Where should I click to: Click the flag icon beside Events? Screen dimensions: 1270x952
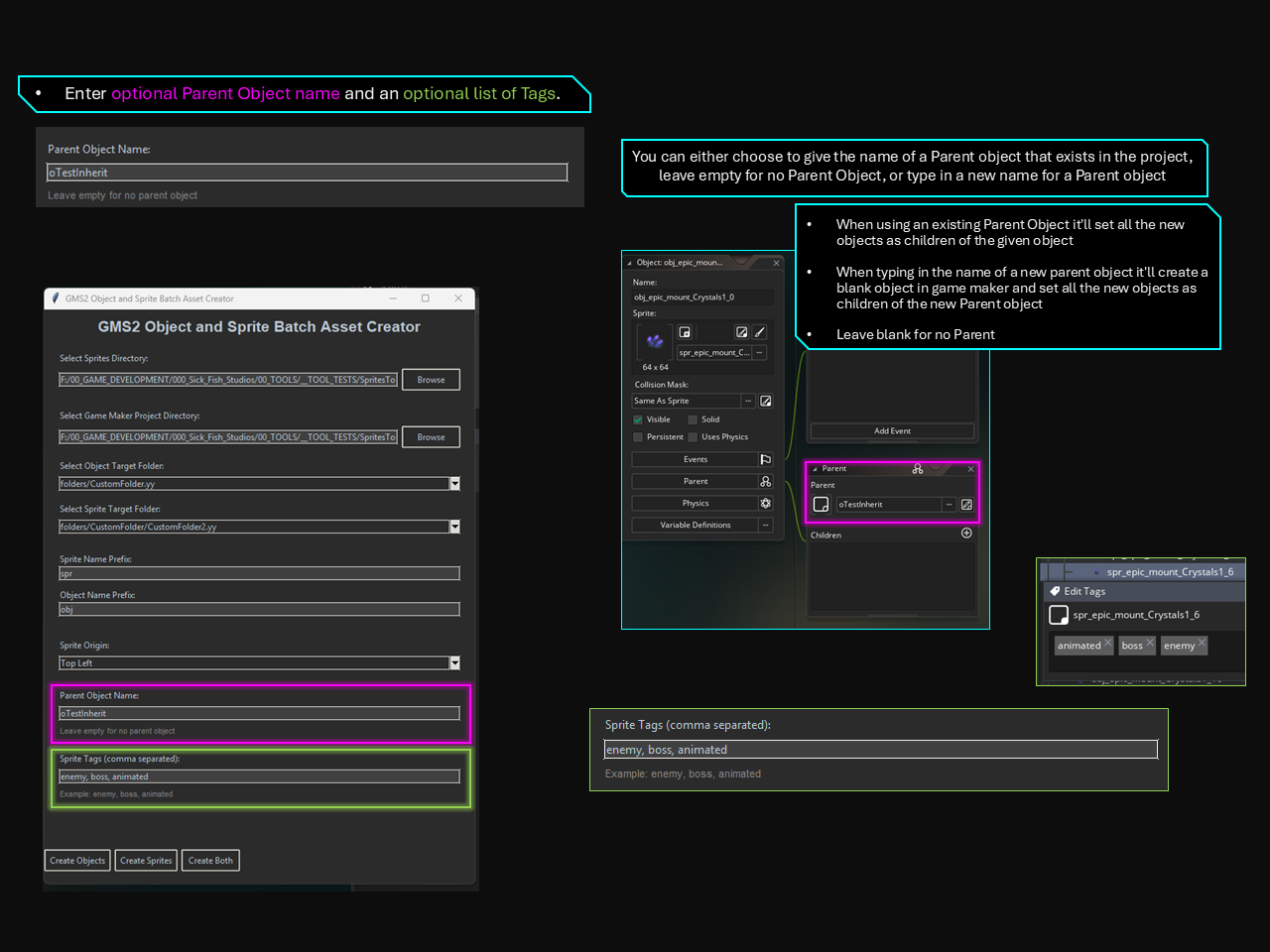click(765, 459)
